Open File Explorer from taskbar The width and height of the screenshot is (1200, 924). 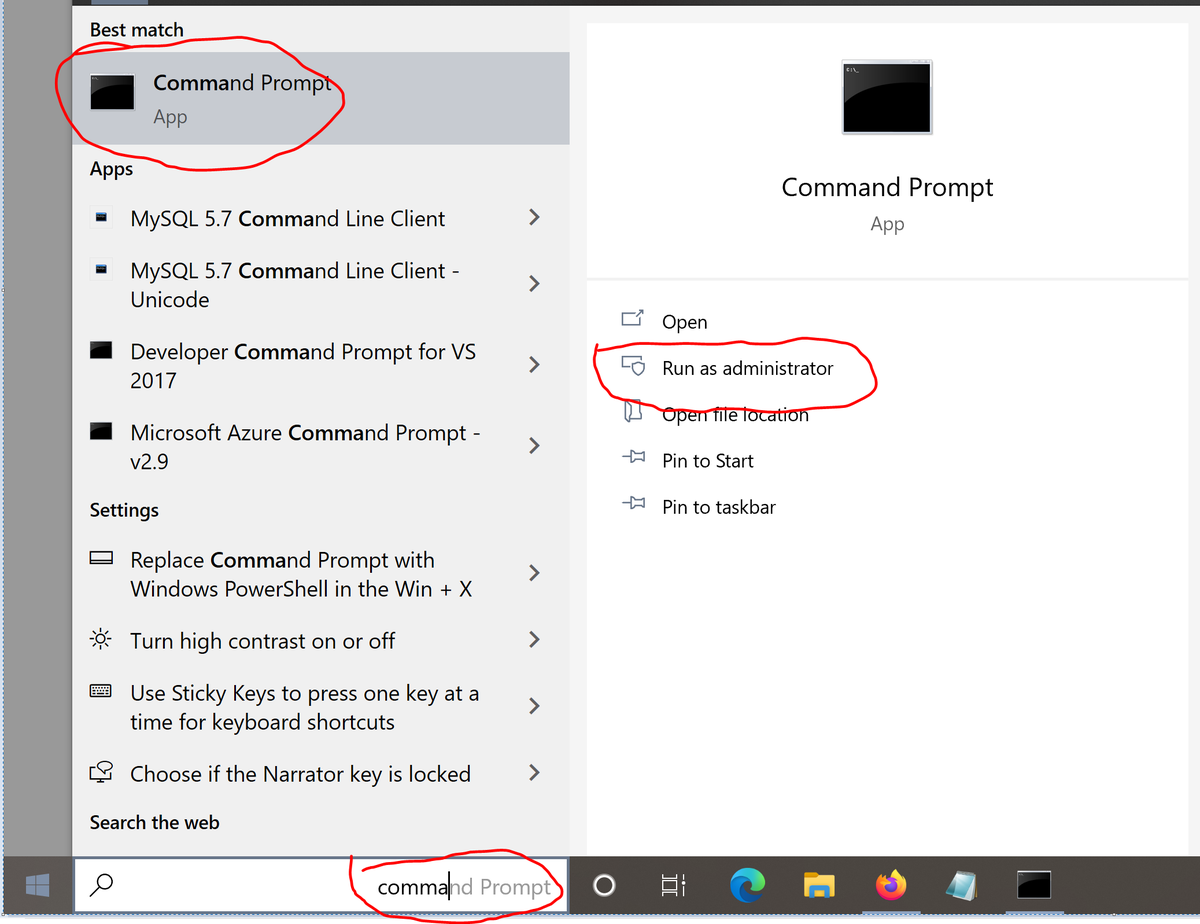point(819,885)
